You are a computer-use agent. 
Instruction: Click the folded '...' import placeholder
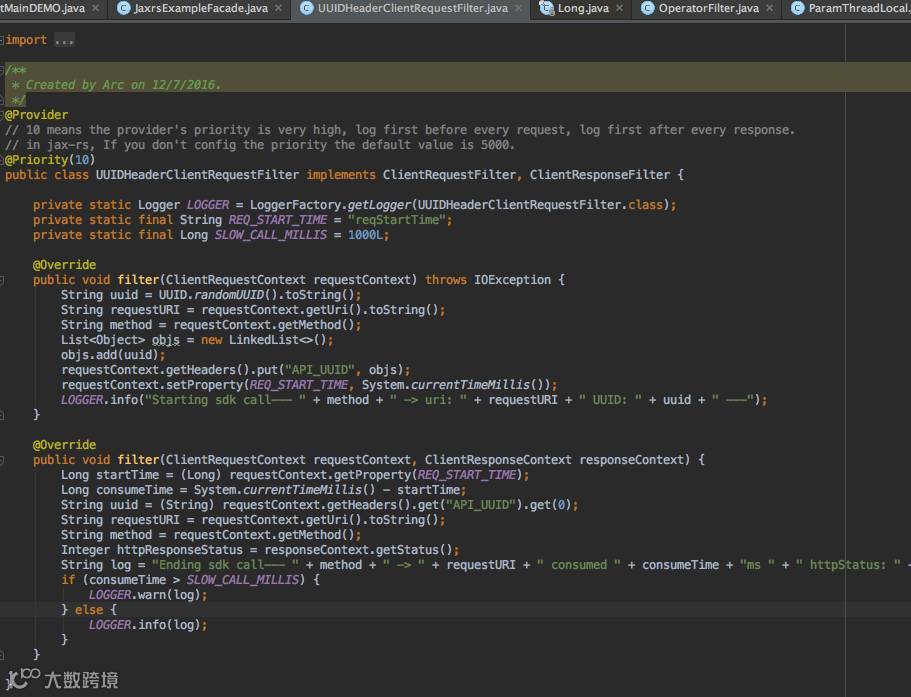coord(64,41)
